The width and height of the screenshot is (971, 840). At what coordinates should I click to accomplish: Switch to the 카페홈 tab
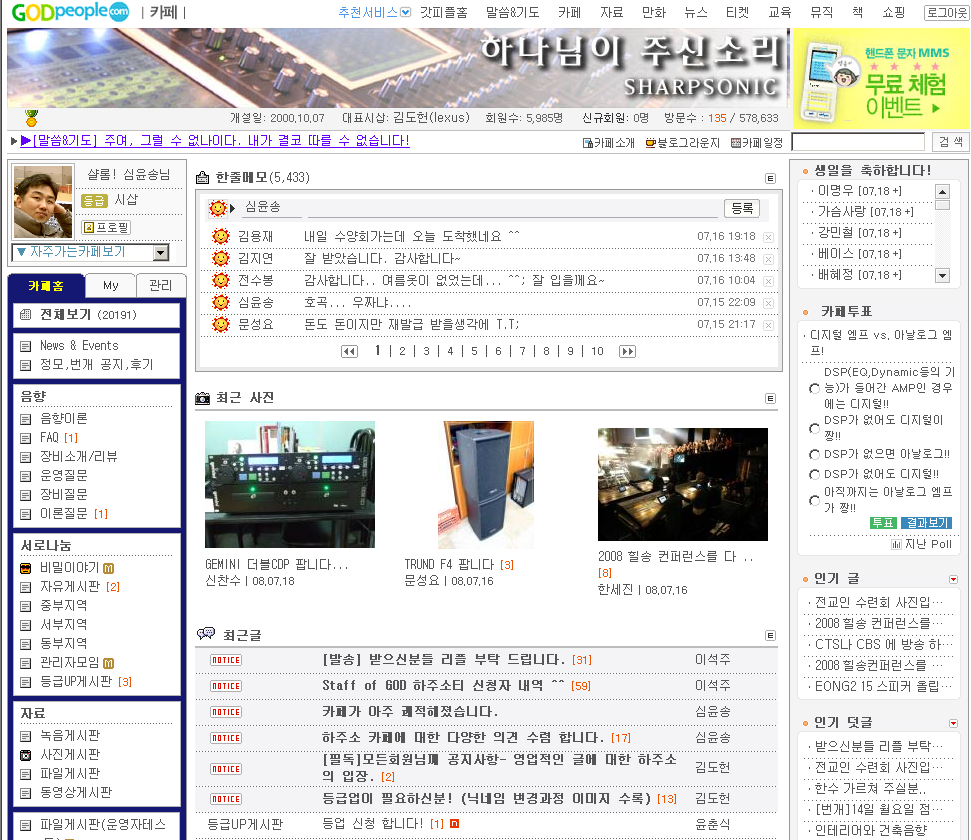coord(45,286)
